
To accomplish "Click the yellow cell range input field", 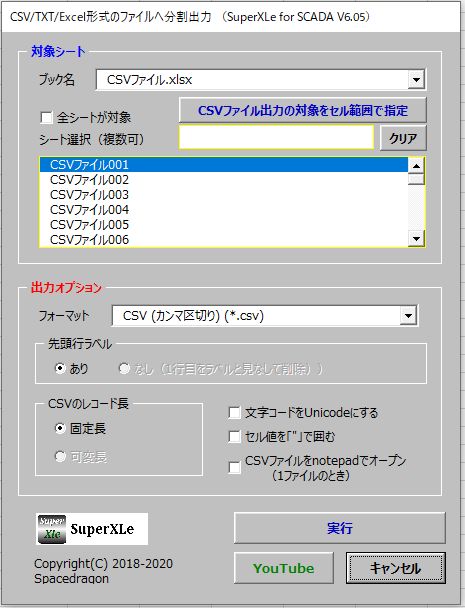I will (276, 137).
